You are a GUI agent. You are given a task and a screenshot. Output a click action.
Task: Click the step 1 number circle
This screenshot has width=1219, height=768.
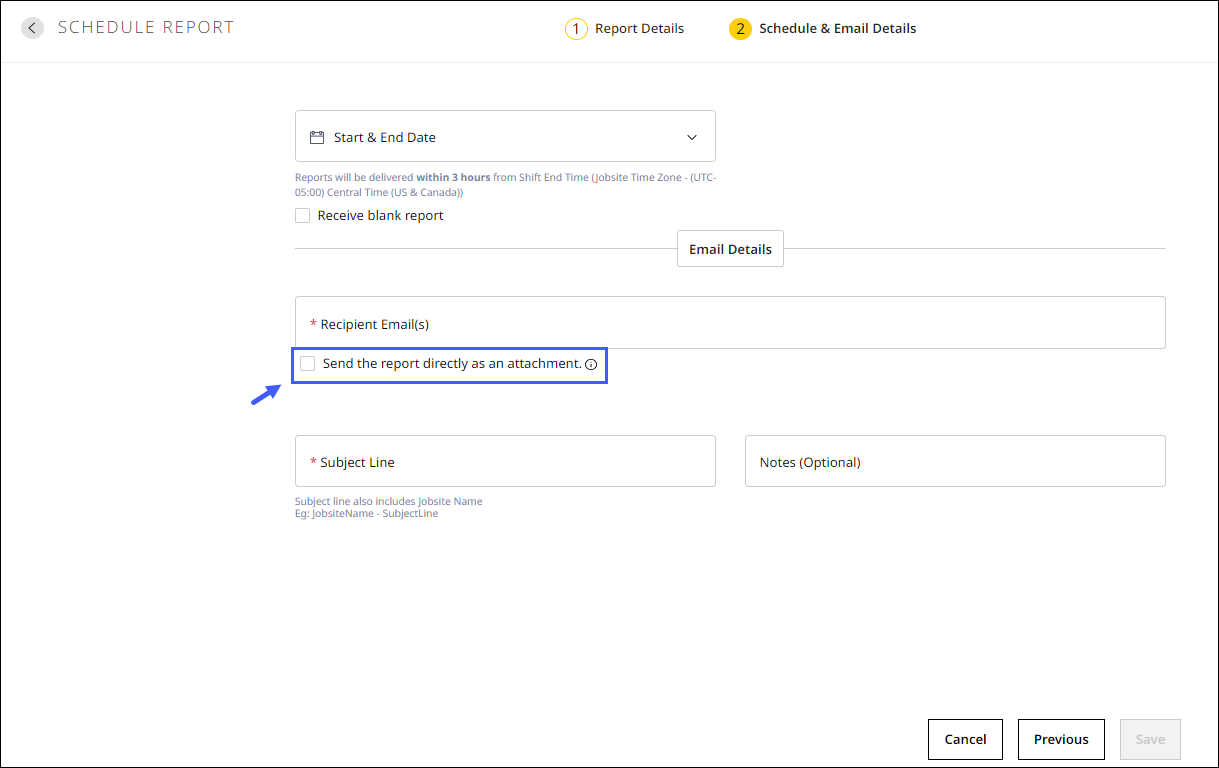576,29
